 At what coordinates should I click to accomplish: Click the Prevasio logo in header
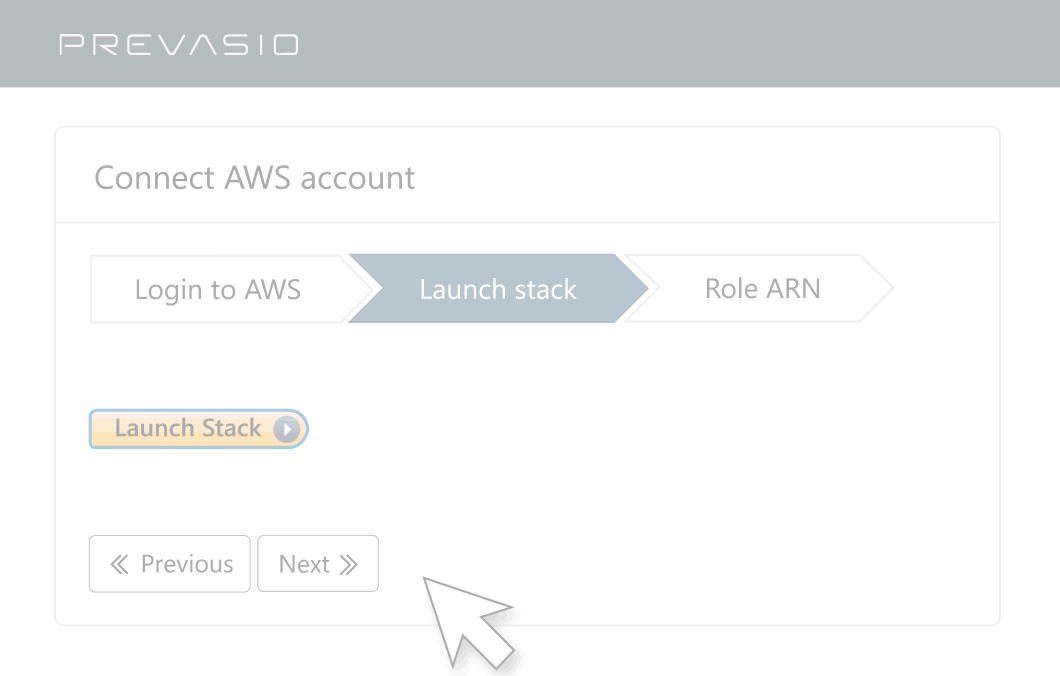point(179,45)
